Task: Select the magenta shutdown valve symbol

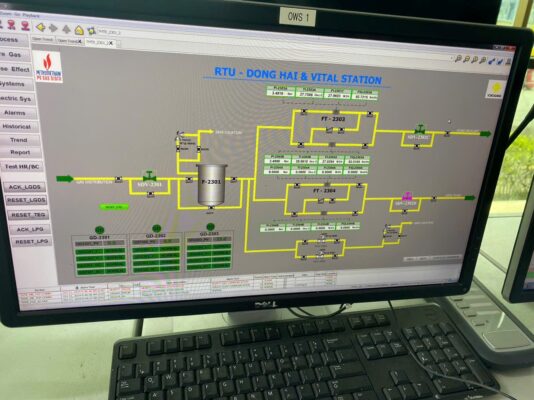Action: point(407,196)
